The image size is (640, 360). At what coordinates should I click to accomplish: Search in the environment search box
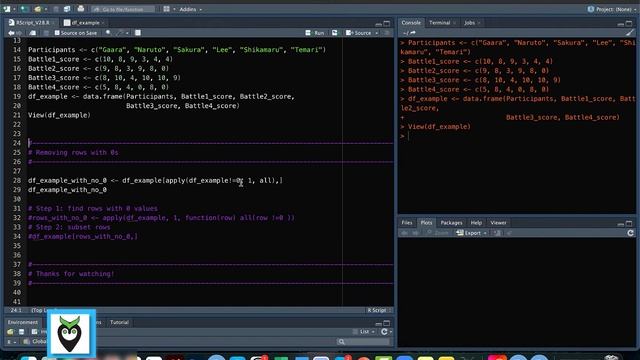coord(363,342)
